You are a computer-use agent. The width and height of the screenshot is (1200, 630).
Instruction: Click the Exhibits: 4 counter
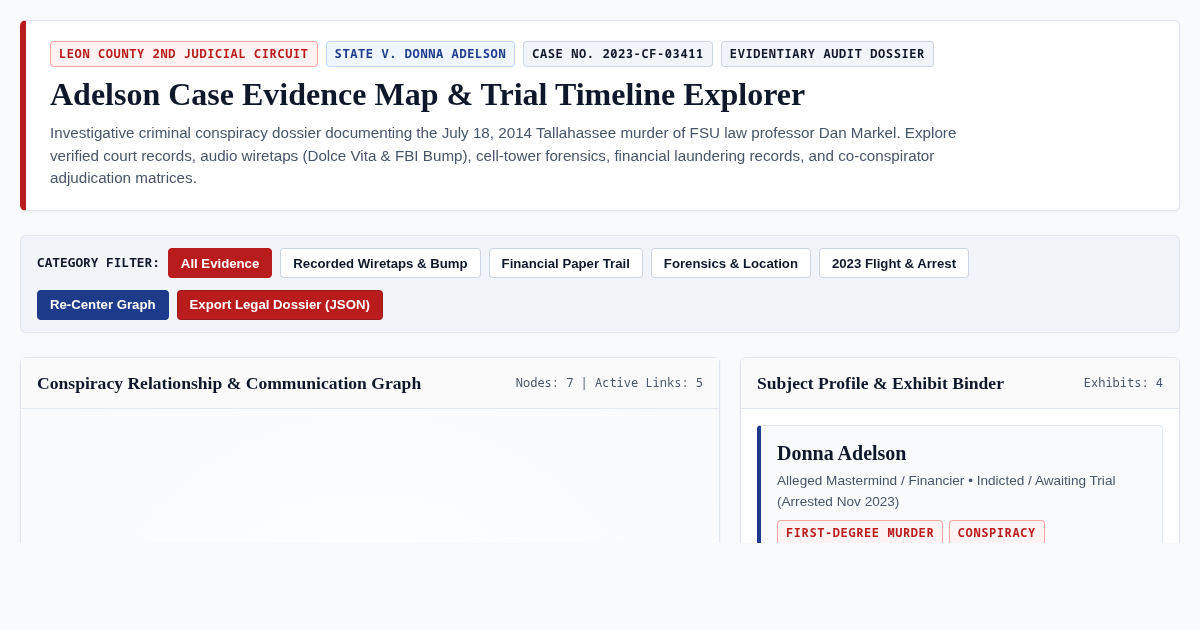1123,383
